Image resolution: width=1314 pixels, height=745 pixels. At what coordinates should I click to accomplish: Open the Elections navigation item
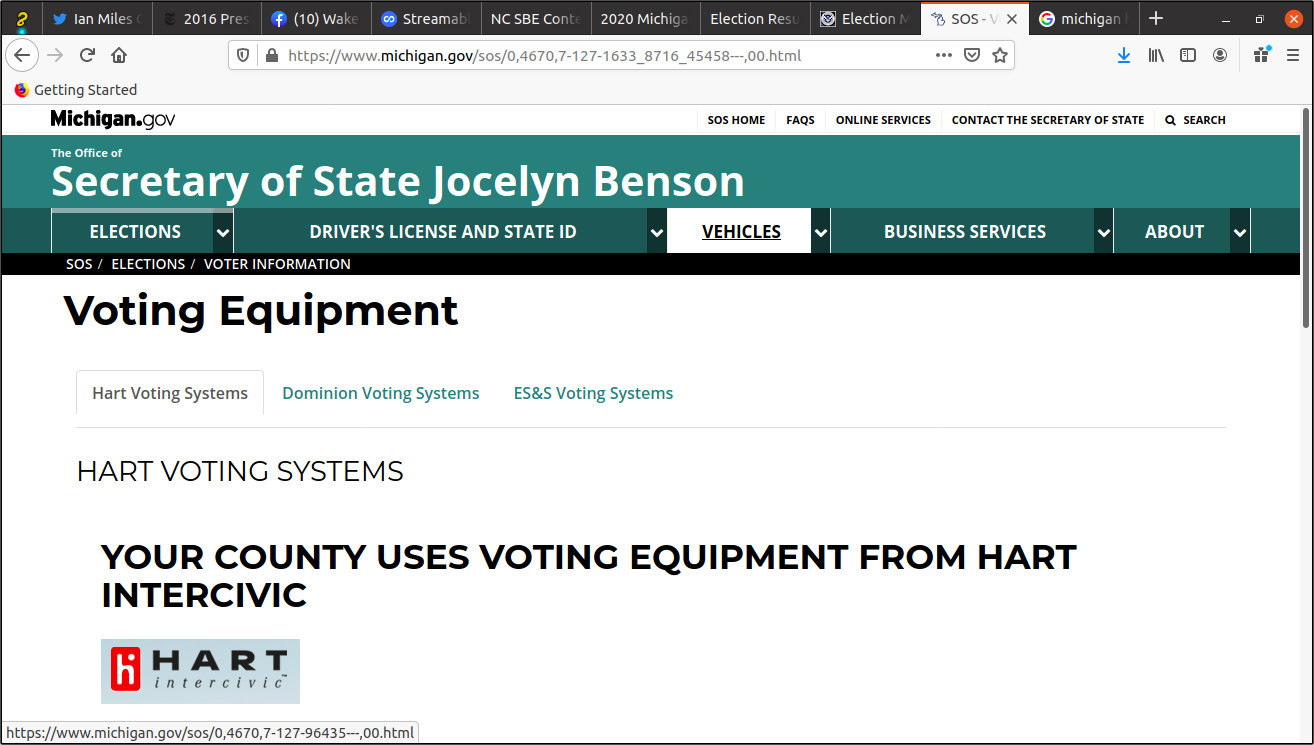coord(135,232)
